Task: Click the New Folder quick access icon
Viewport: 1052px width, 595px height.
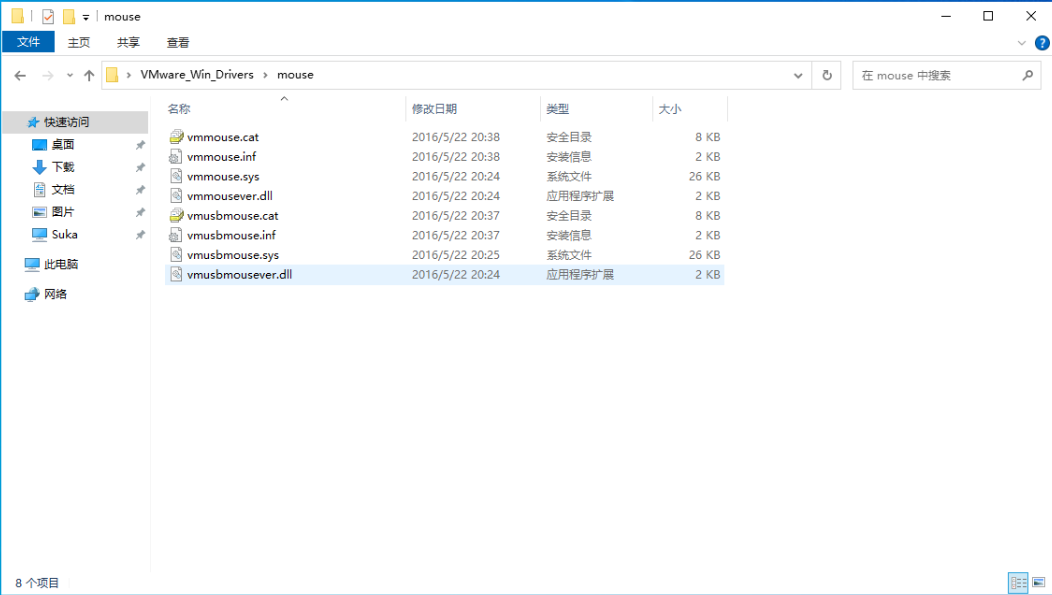Action: (68, 17)
